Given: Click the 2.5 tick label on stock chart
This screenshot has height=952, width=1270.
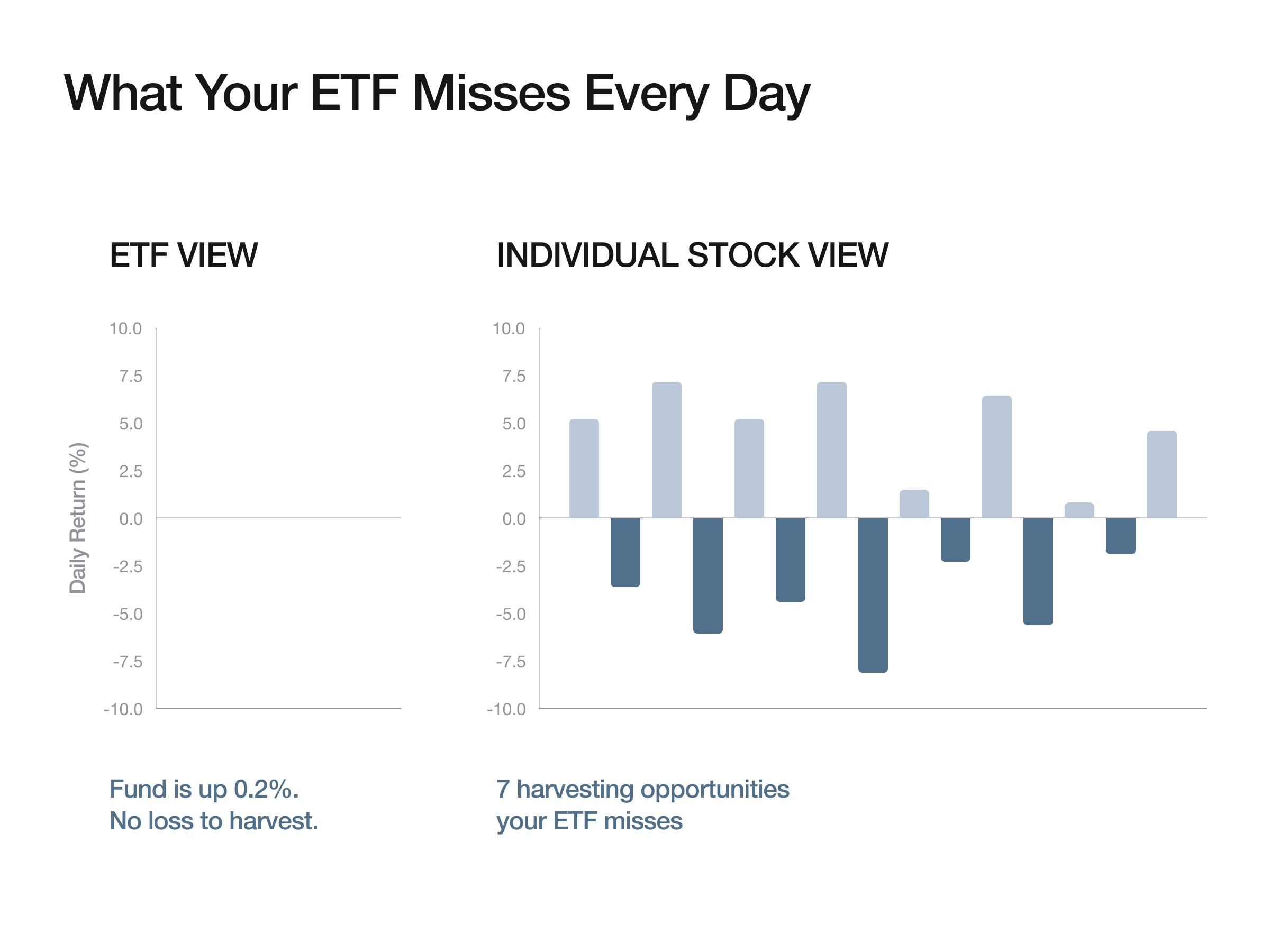Looking at the screenshot, I should [513, 471].
